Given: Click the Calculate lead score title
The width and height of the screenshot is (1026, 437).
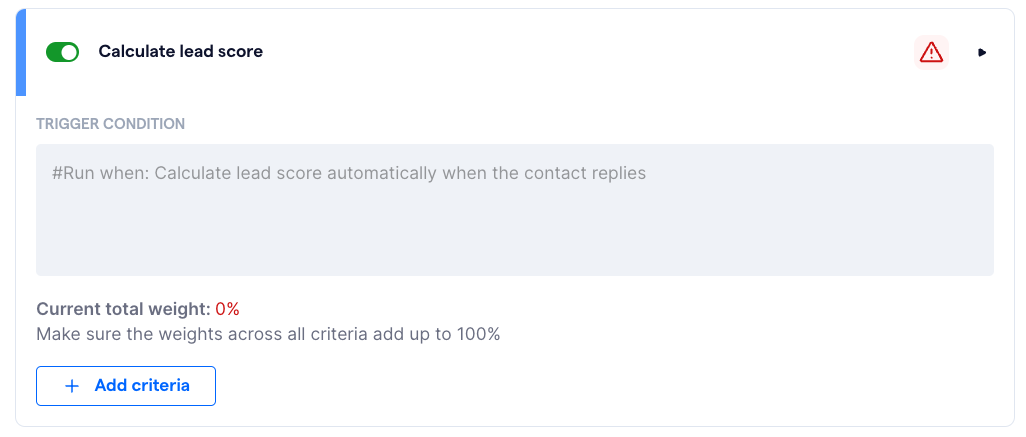Looking at the screenshot, I should click(x=181, y=52).
